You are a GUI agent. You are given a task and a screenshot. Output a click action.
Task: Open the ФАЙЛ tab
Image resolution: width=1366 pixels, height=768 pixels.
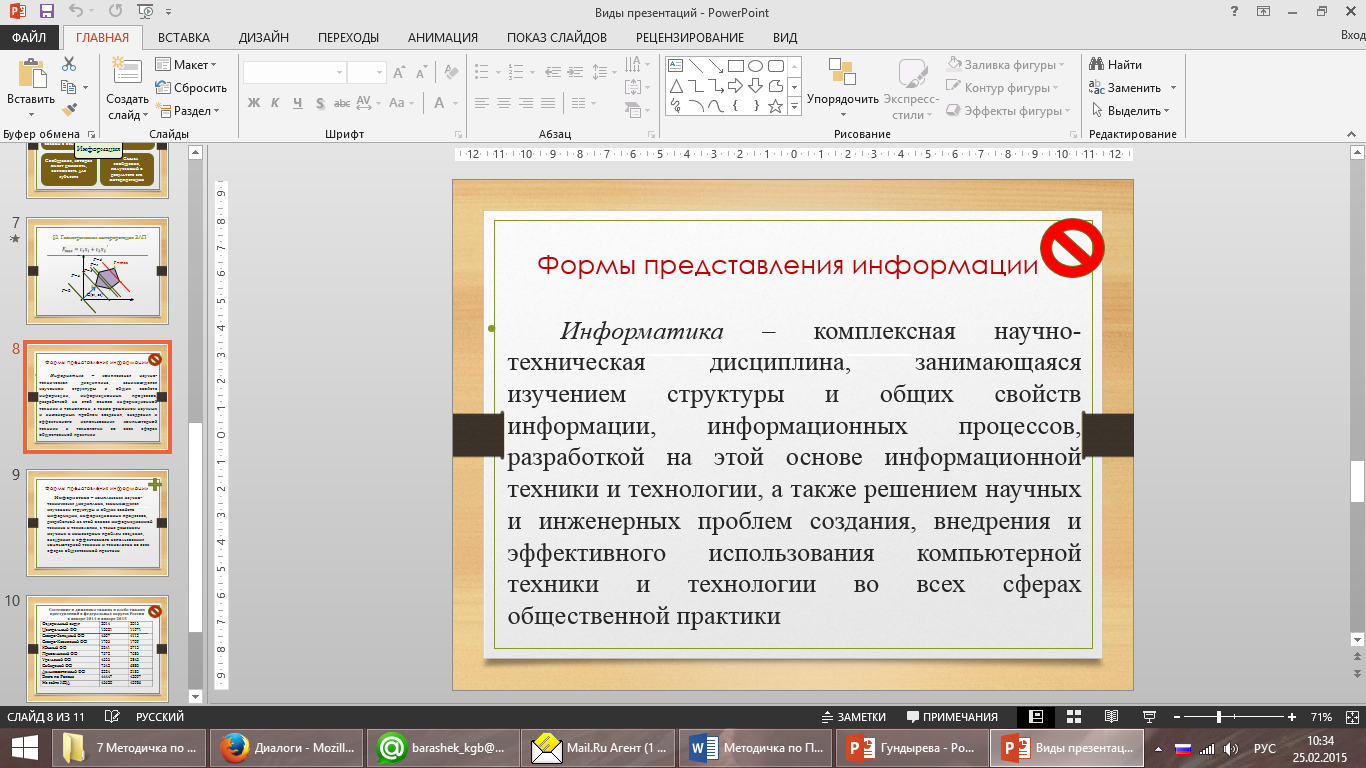pyautogui.click(x=29, y=38)
